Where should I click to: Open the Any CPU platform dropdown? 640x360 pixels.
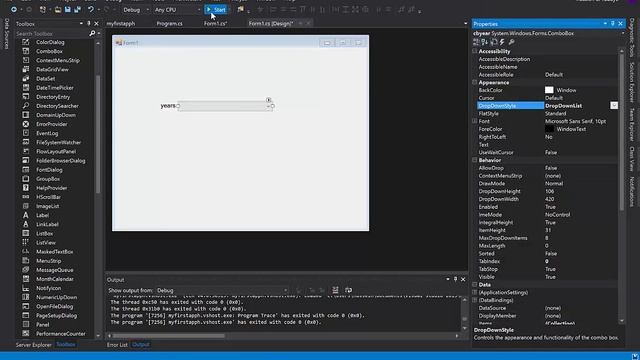(x=178, y=9)
